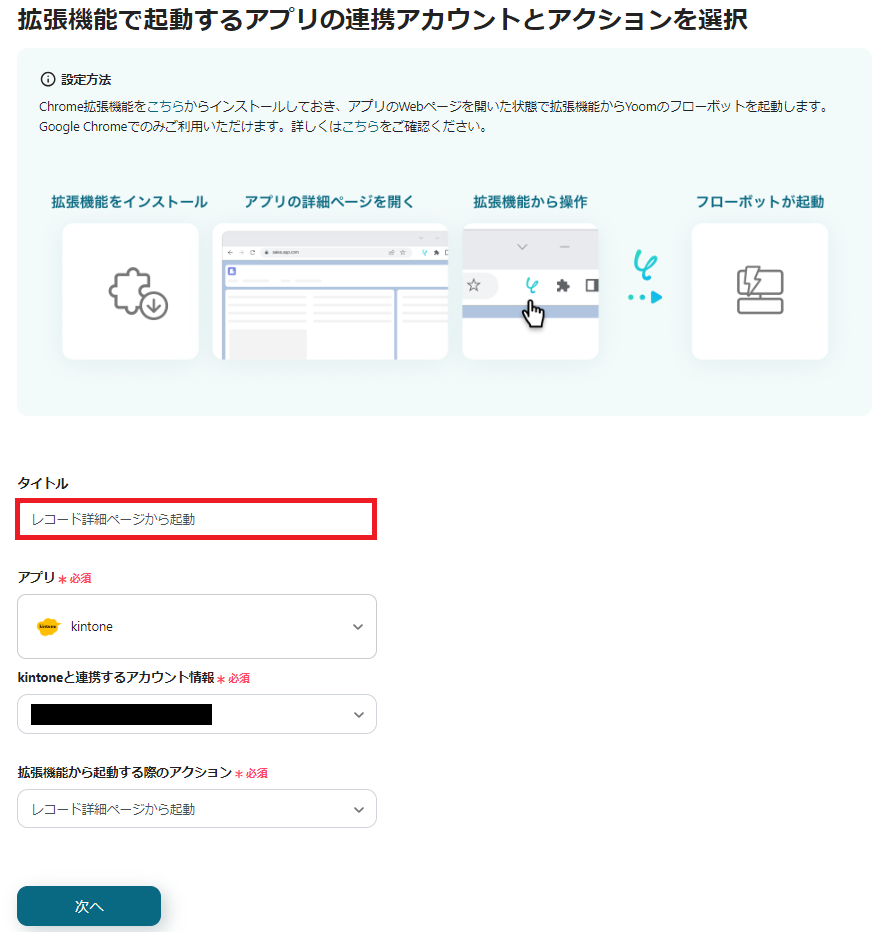Click the Yoom logo above dotted arrow
The height and width of the screenshot is (932, 892).
[645, 265]
